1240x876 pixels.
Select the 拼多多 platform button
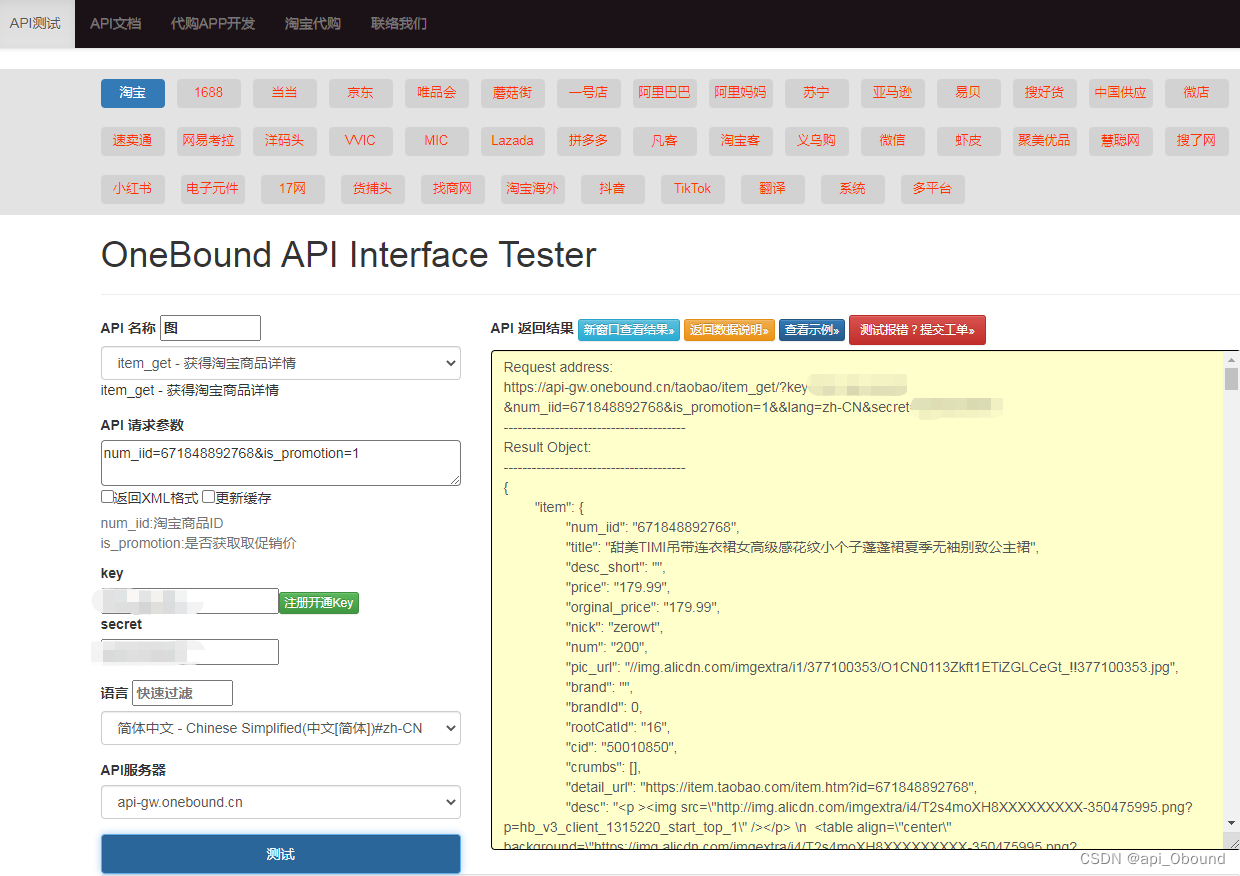click(x=589, y=141)
